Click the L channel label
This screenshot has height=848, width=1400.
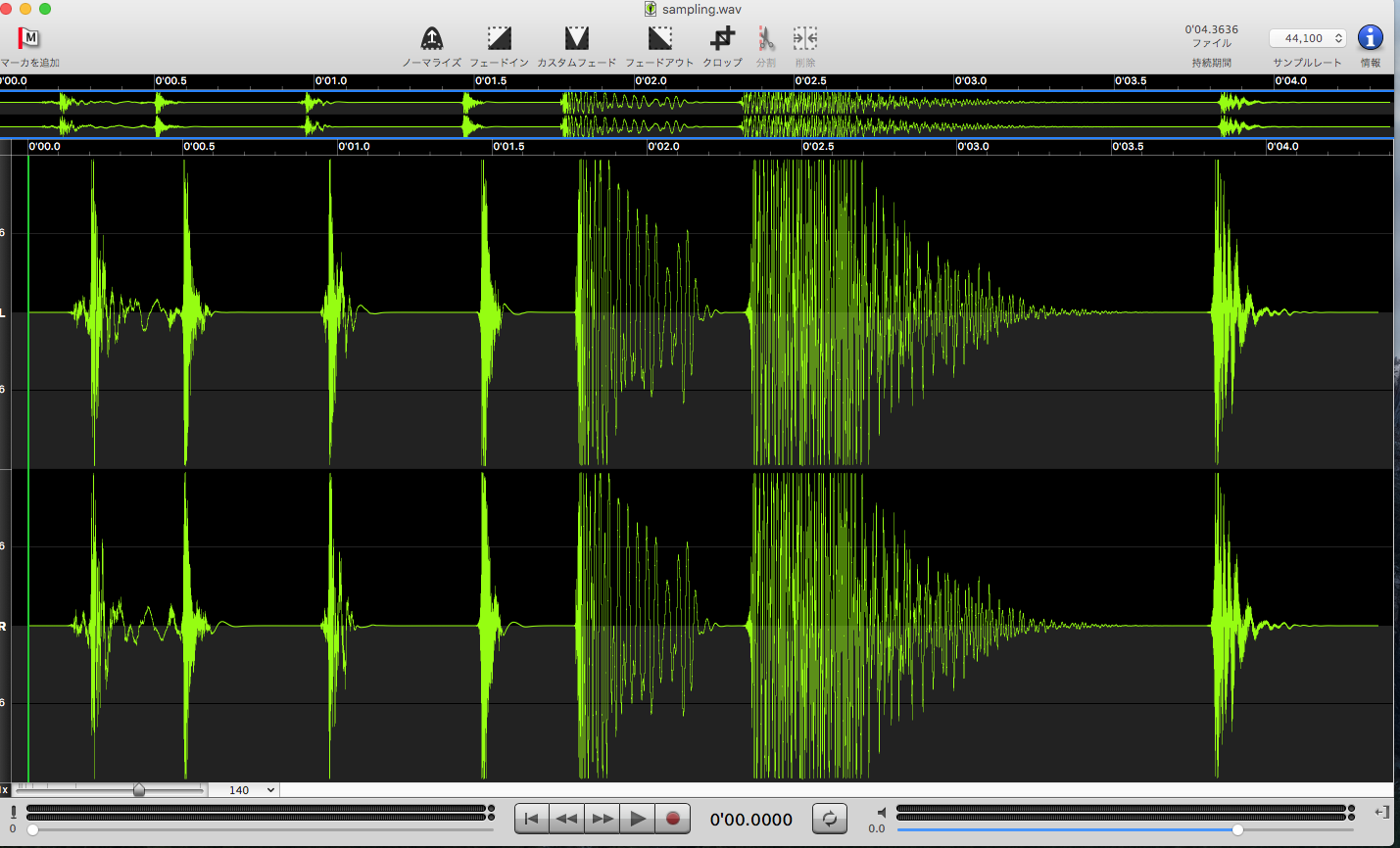pyautogui.click(x=3, y=313)
